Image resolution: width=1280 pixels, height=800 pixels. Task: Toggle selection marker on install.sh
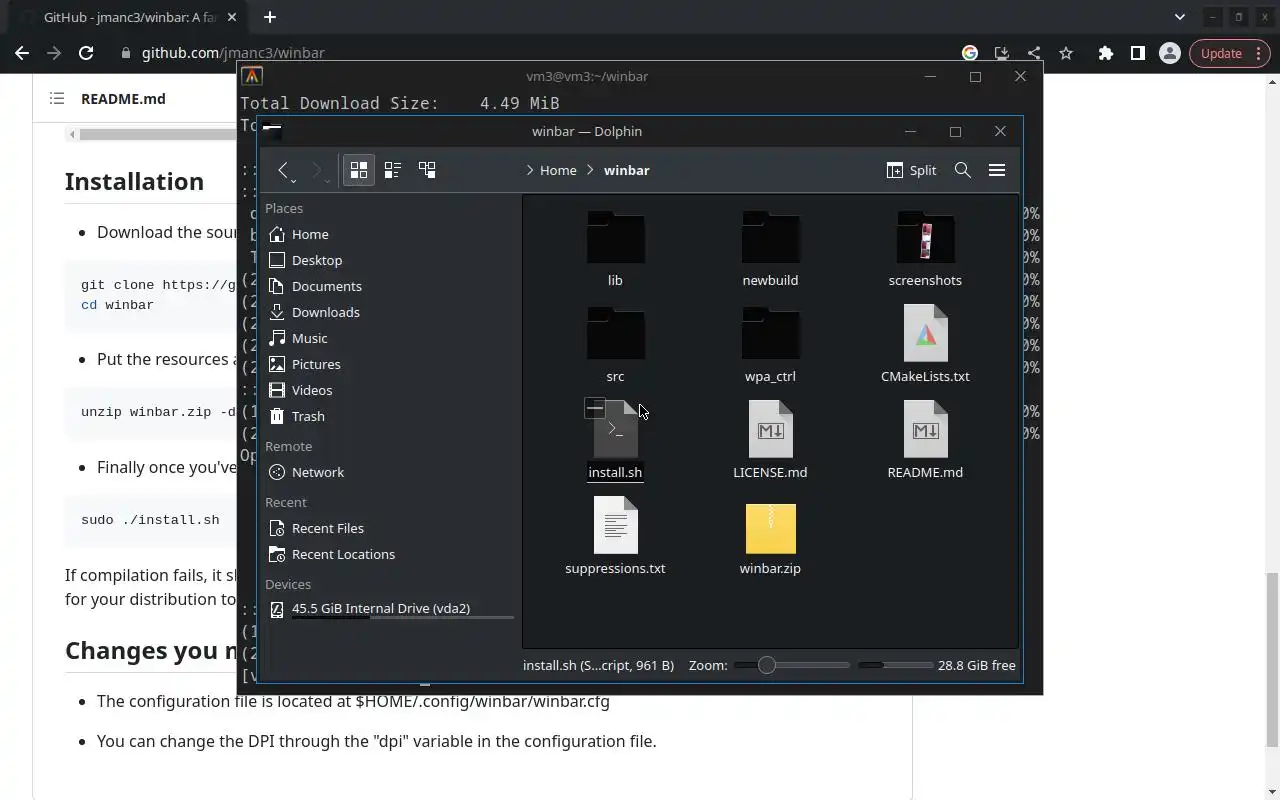pos(595,408)
